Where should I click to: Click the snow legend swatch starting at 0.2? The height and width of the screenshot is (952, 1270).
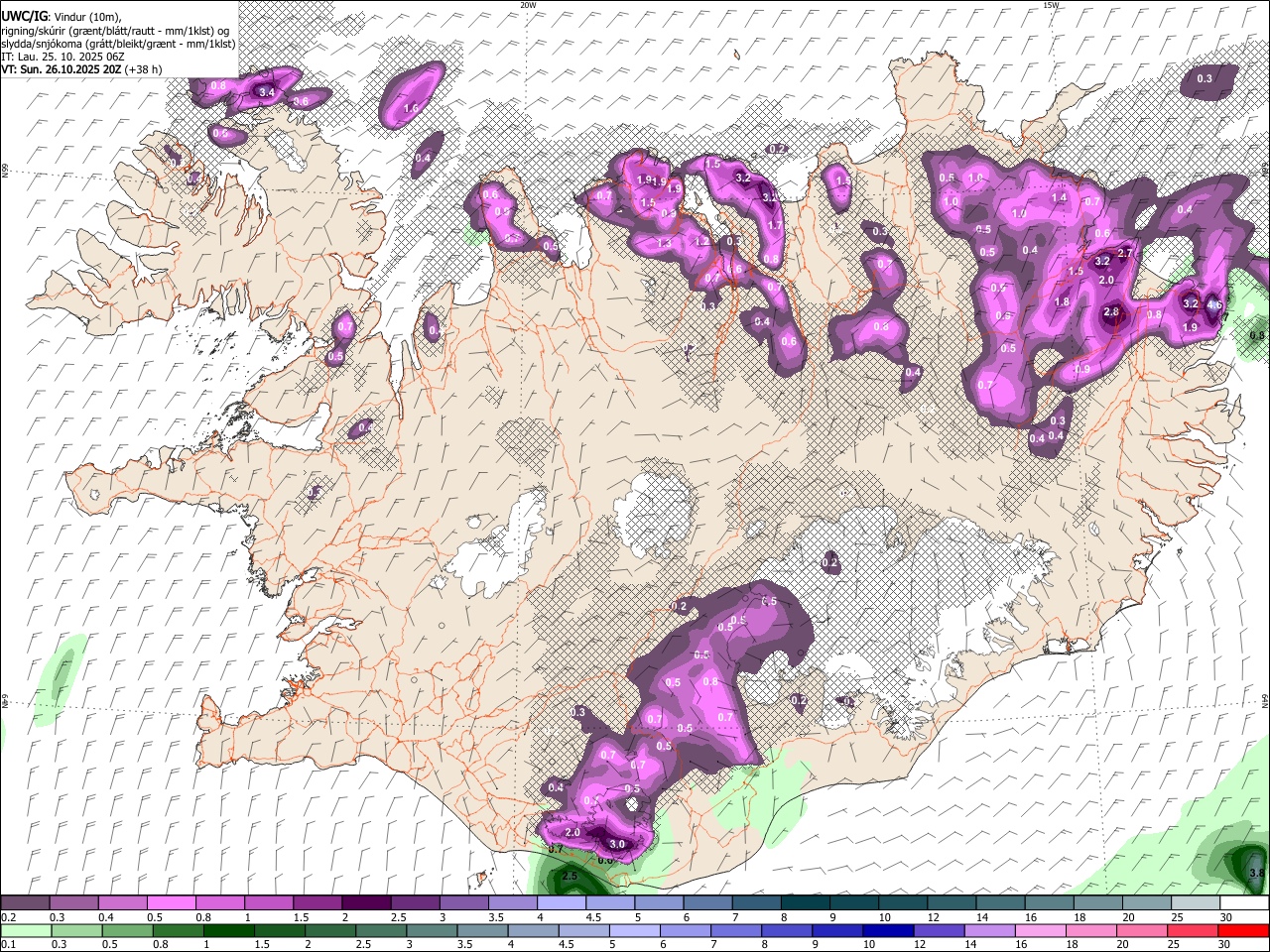click(x=26, y=903)
